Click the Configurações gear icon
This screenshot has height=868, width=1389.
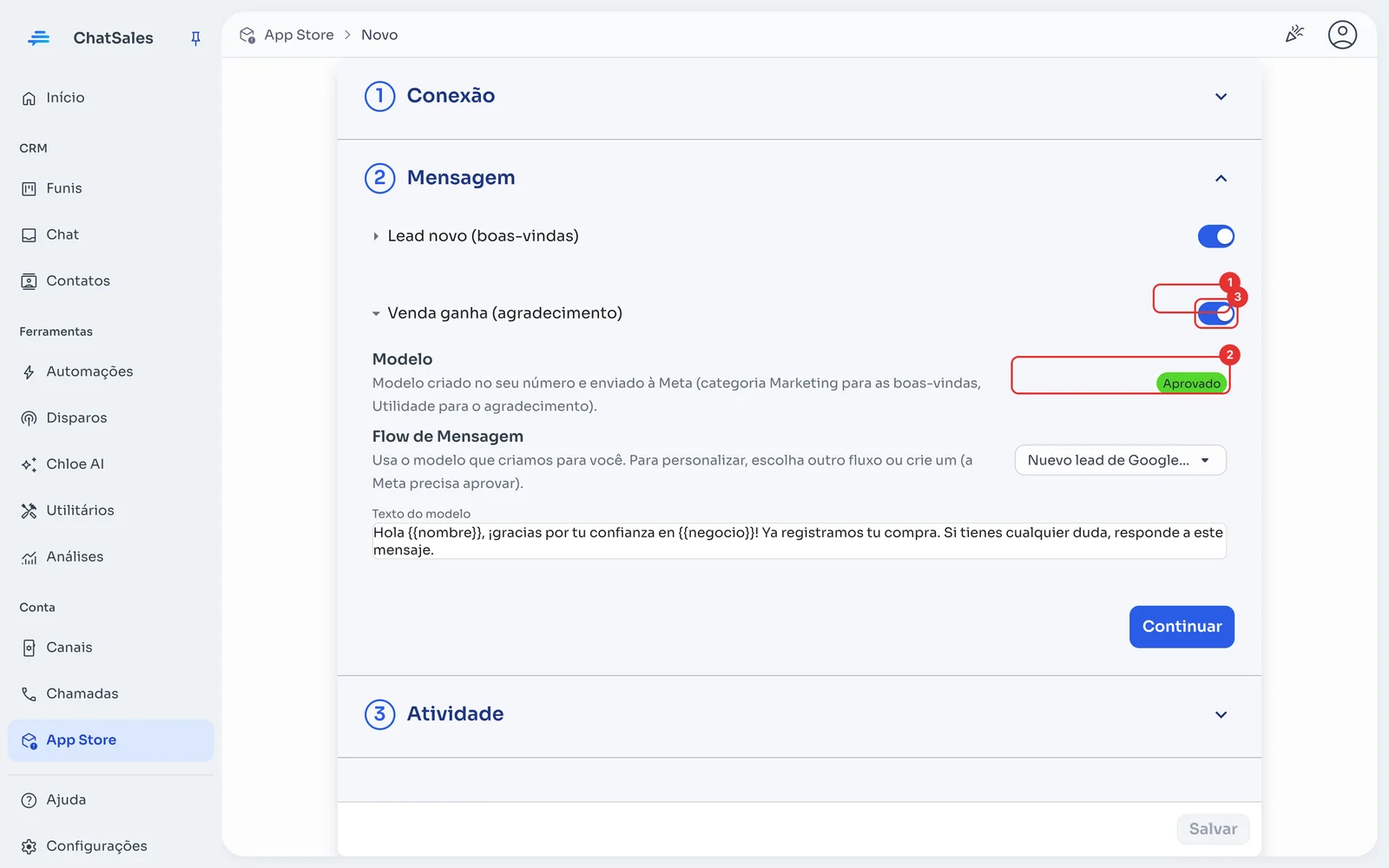[29, 846]
